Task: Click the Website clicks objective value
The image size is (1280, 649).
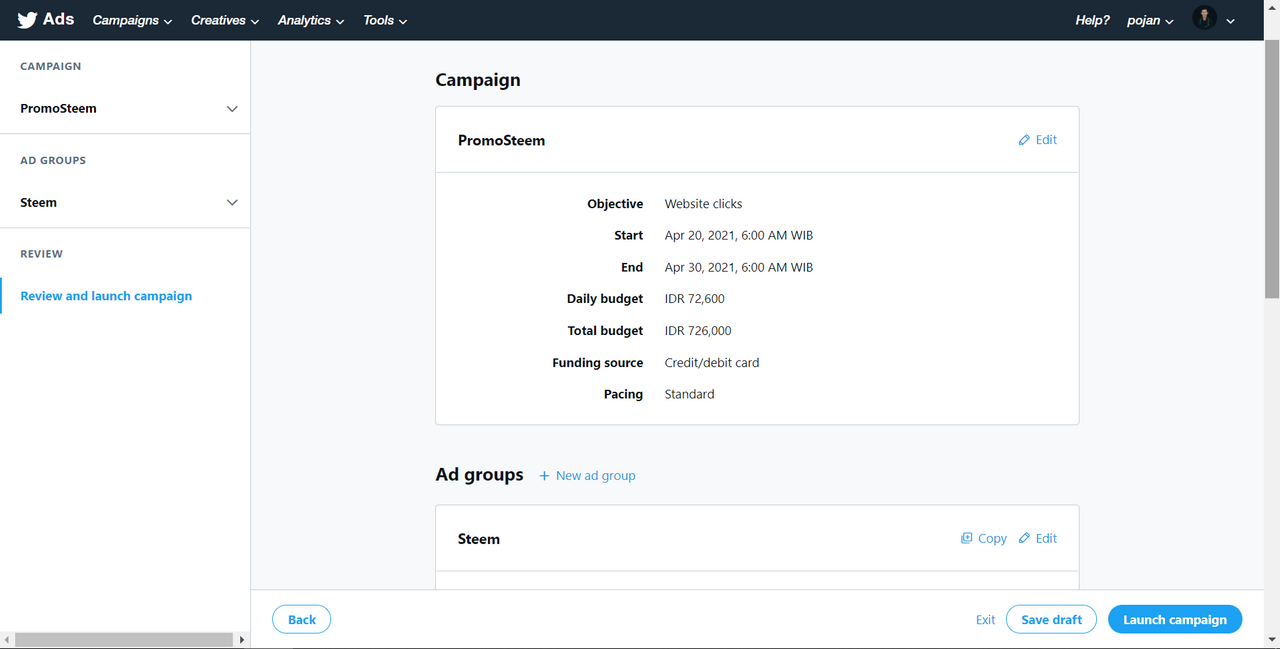Action: (x=703, y=204)
